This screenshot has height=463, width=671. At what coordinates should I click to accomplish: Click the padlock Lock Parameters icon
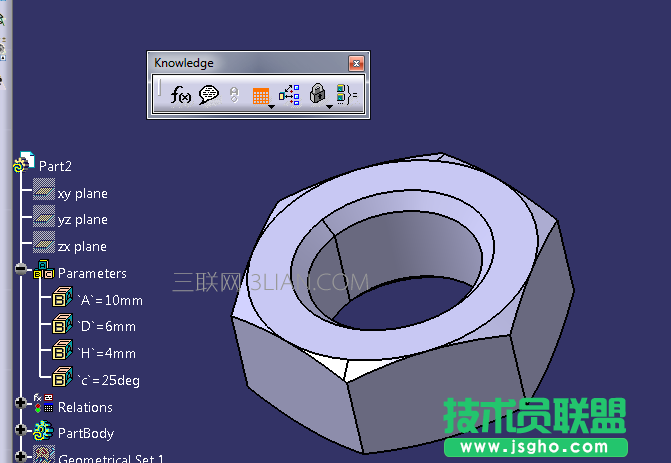pyautogui.click(x=318, y=94)
